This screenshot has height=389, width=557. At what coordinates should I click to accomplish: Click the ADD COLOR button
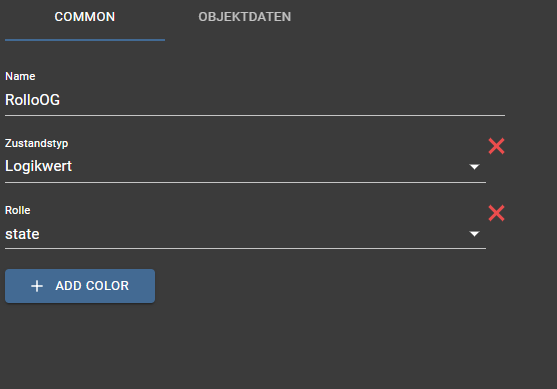click(80, 286)
